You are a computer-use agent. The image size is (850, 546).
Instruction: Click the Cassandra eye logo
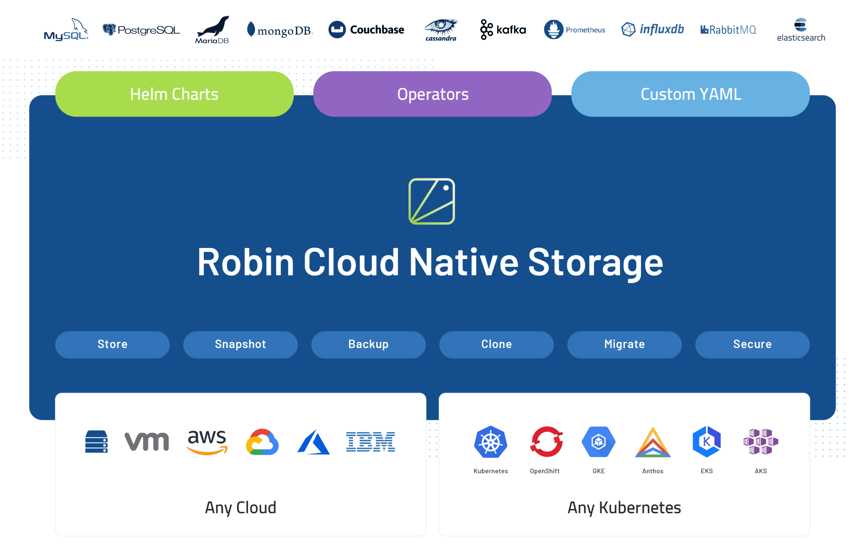[441, 30]
